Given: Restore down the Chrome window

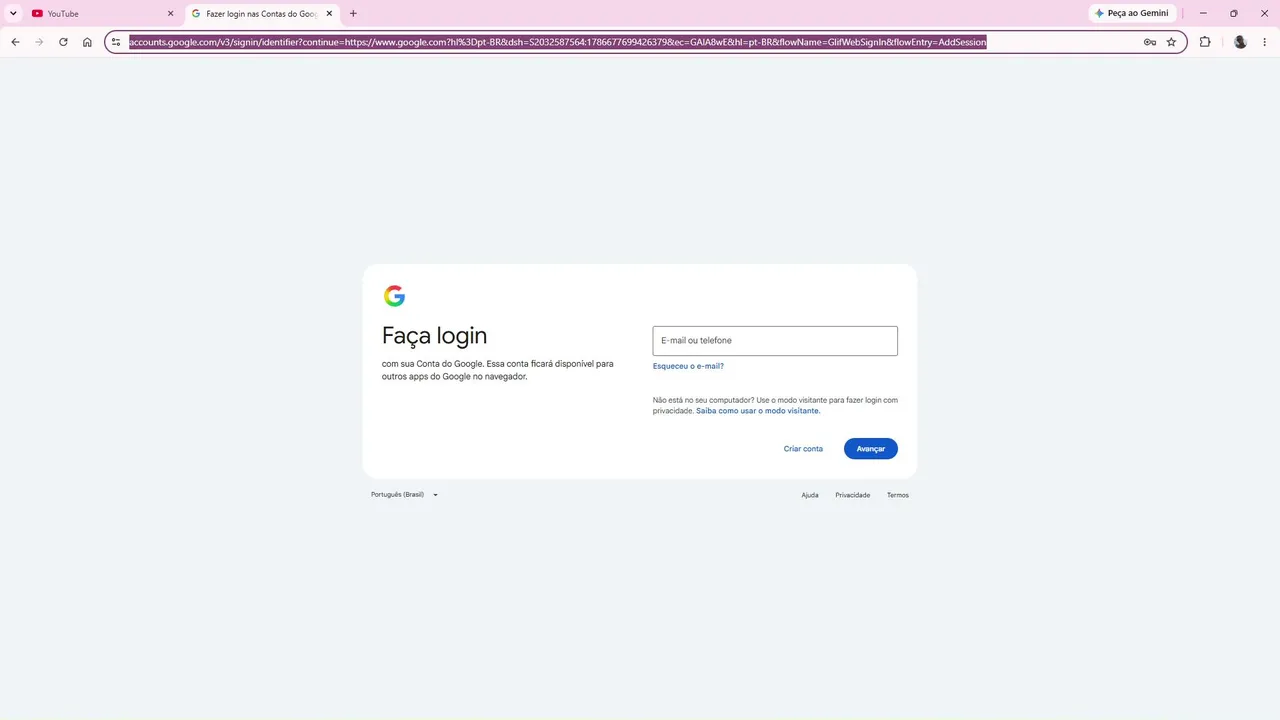Looking at the screenshot, I should click(x=1234, y=13).
